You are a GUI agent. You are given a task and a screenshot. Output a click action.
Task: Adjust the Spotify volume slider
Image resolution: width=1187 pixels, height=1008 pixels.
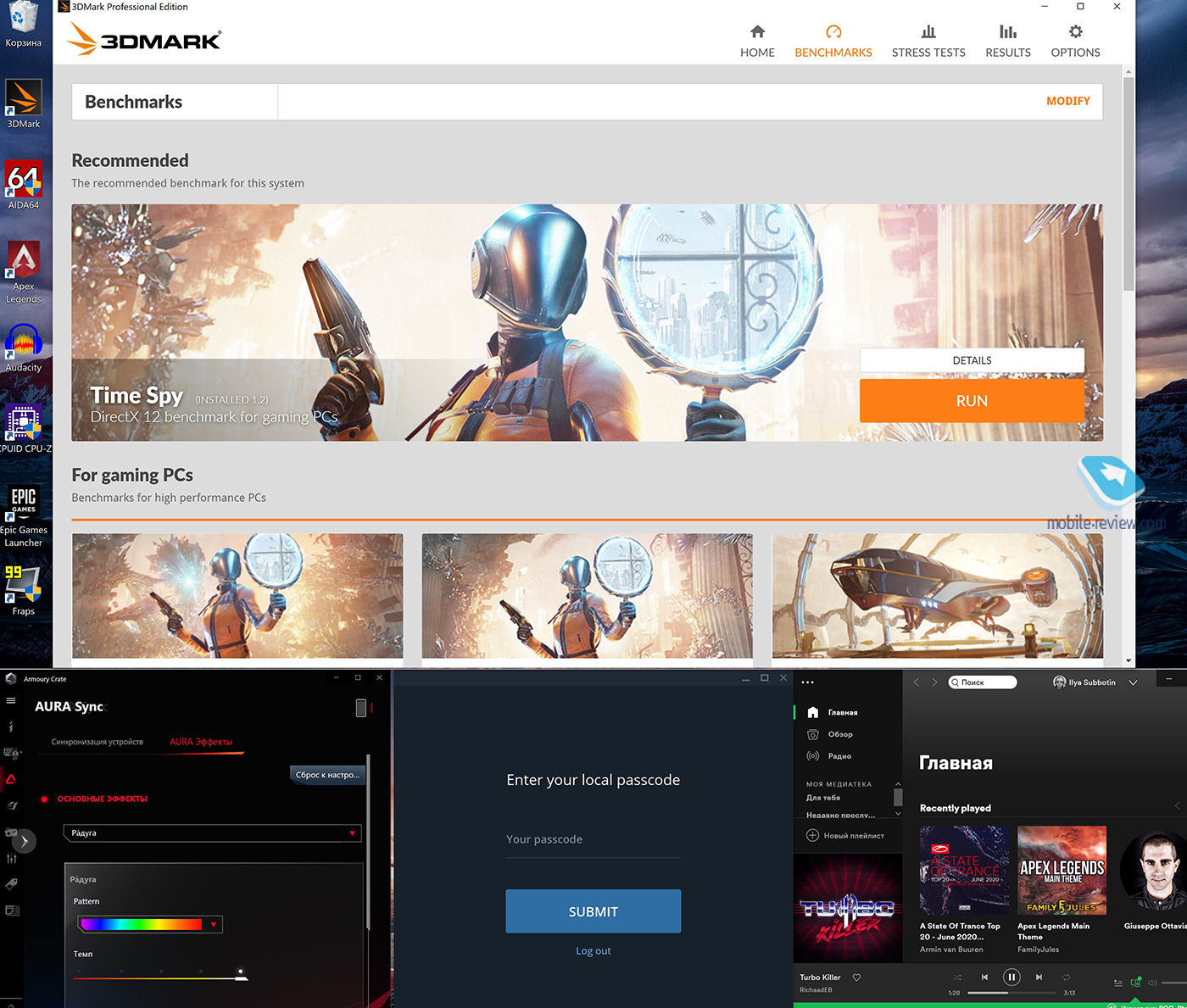coord(1173,983)
